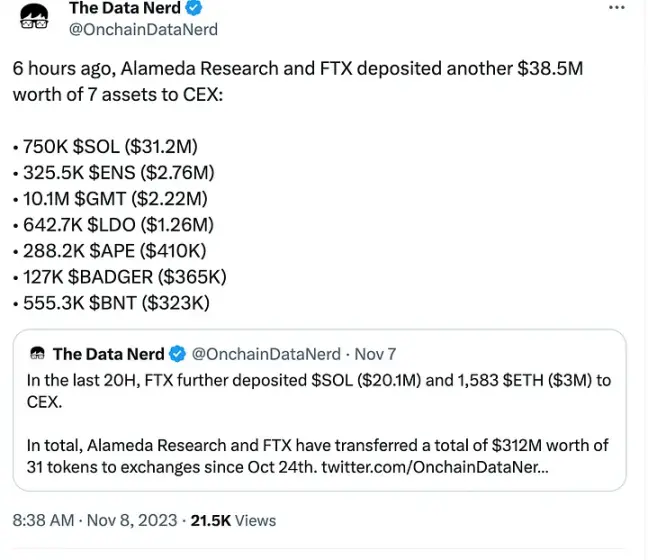Click the verified badge inside the quoted tweet
The width and height of the screenshot is (648, 560).
click(x=177, y=354)
